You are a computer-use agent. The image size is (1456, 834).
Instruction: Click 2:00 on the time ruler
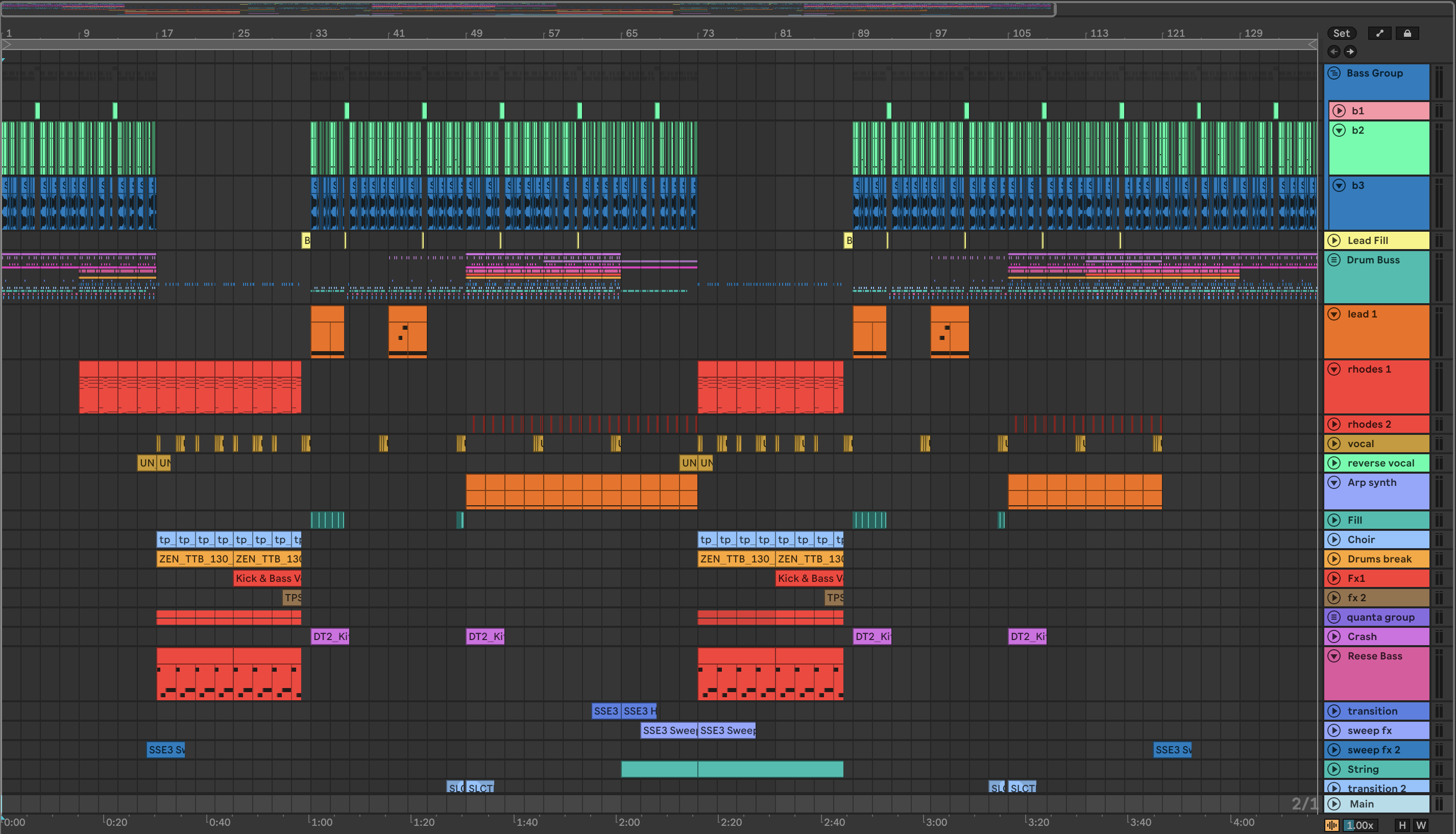628,823
